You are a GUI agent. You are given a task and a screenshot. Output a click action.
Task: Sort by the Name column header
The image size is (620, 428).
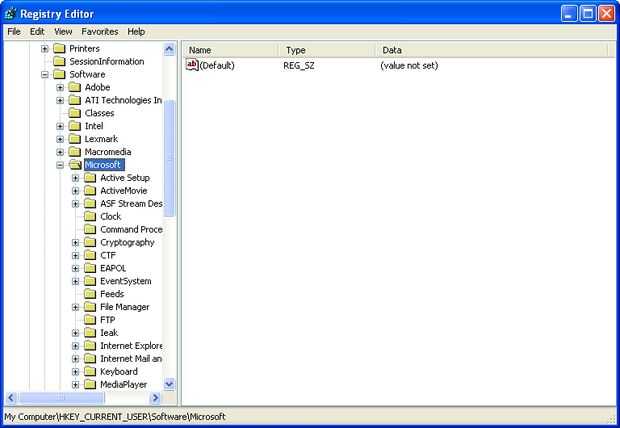231,50
